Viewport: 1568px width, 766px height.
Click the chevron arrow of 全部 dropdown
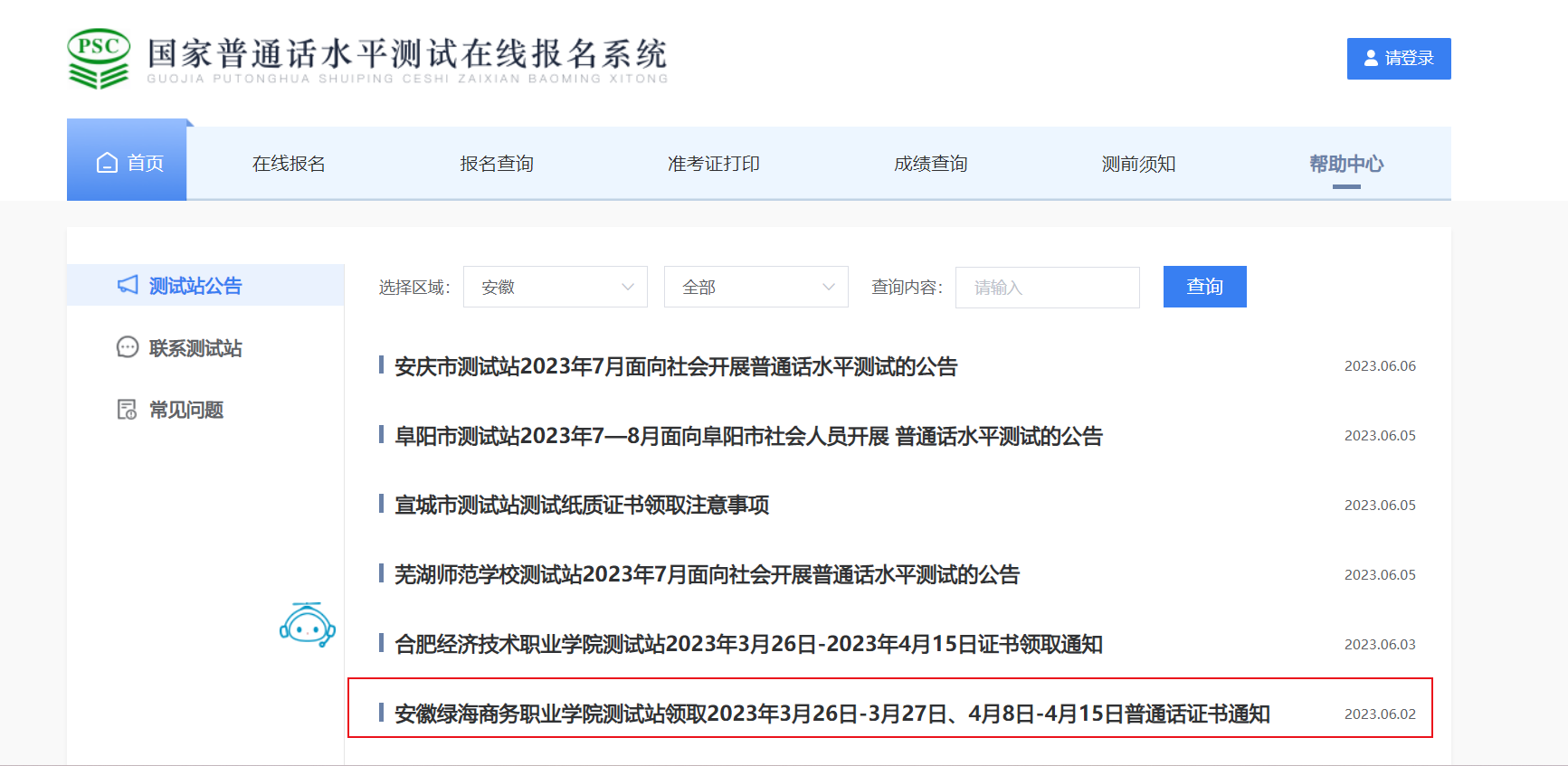[x=828, y=287]
